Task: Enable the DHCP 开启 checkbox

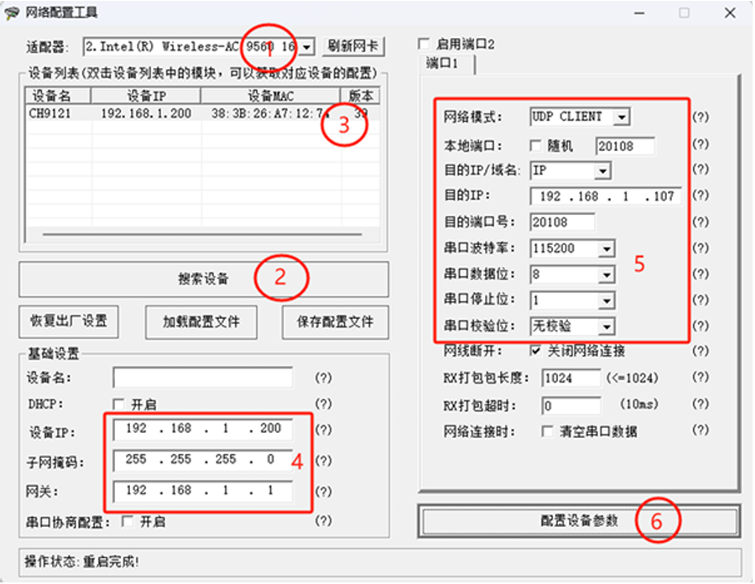Action: [x=120, y=404]
